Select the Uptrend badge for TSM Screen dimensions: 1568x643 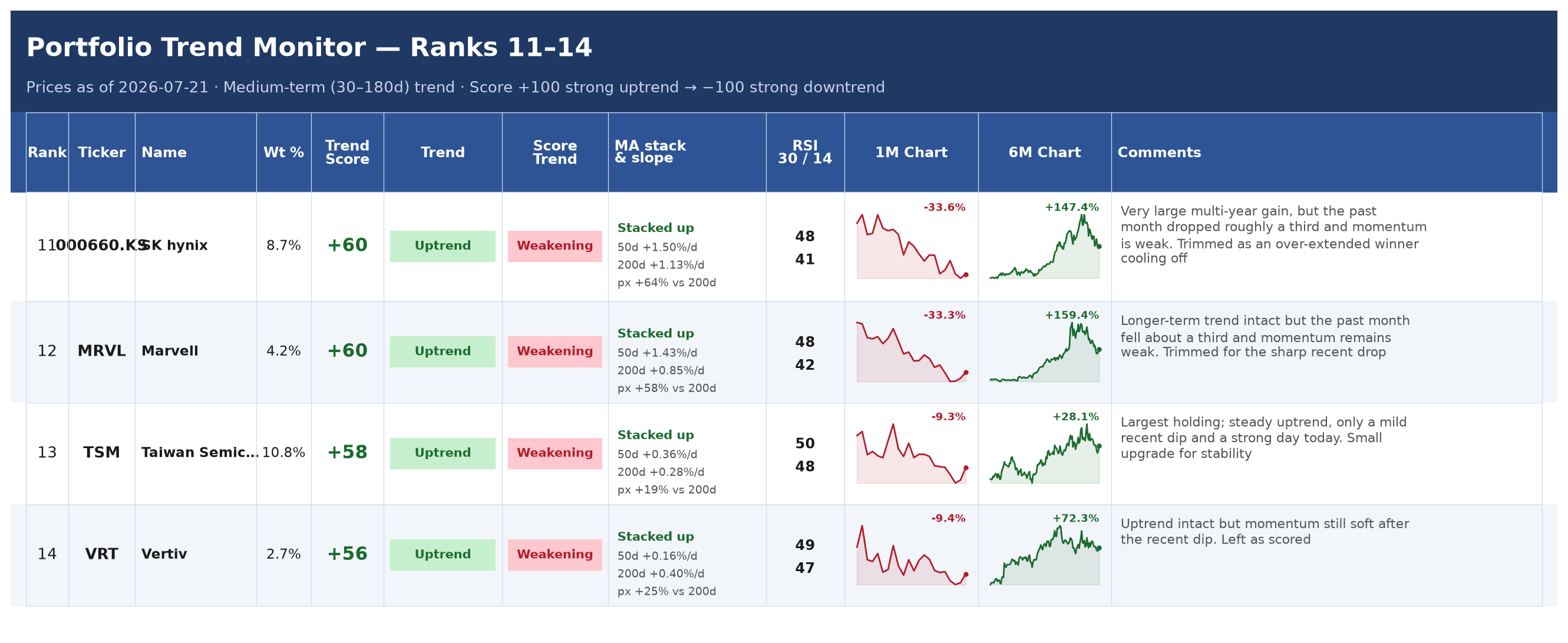443,454
